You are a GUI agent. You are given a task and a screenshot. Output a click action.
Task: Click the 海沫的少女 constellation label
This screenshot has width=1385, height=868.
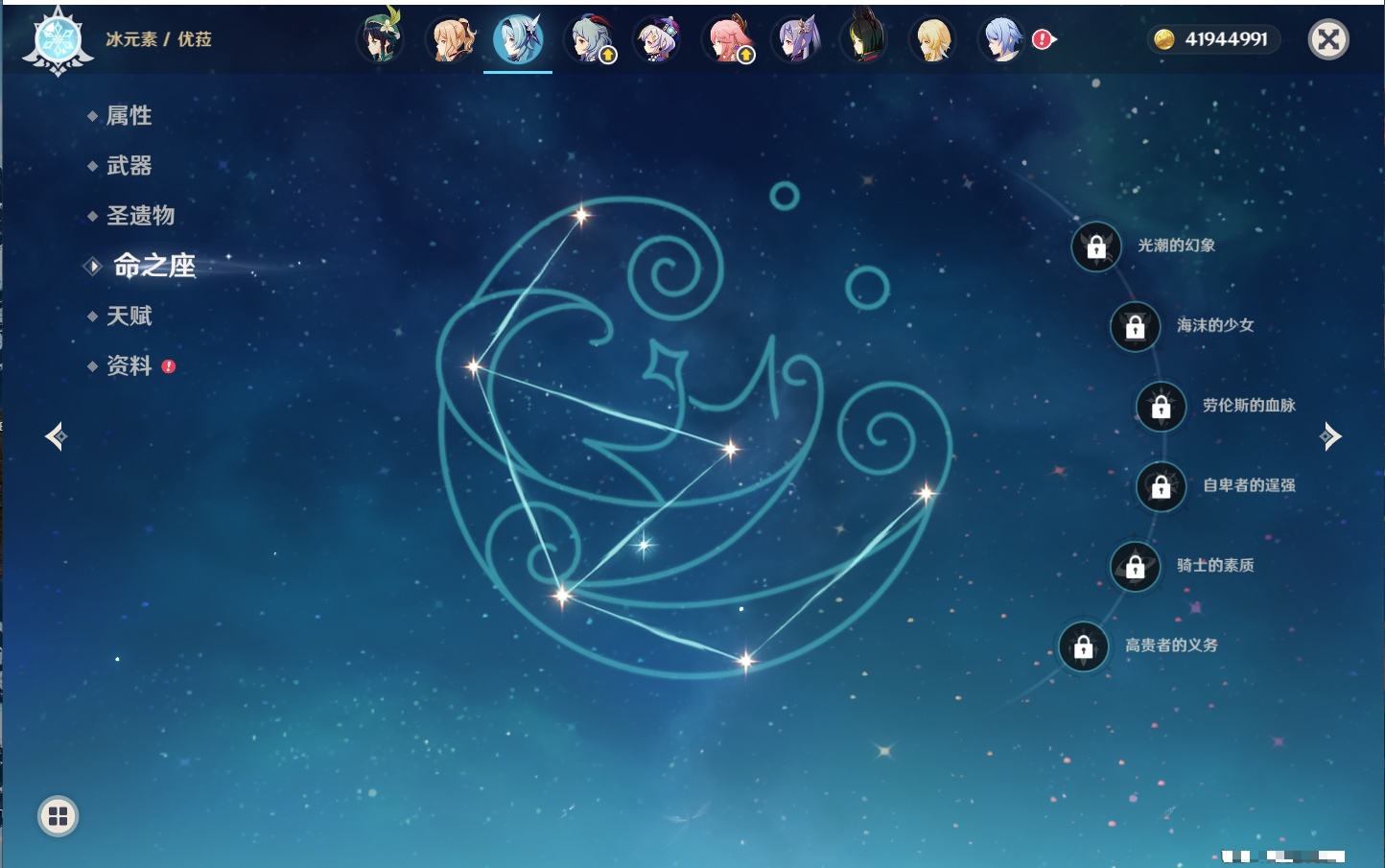click(x=1215, y=325)
